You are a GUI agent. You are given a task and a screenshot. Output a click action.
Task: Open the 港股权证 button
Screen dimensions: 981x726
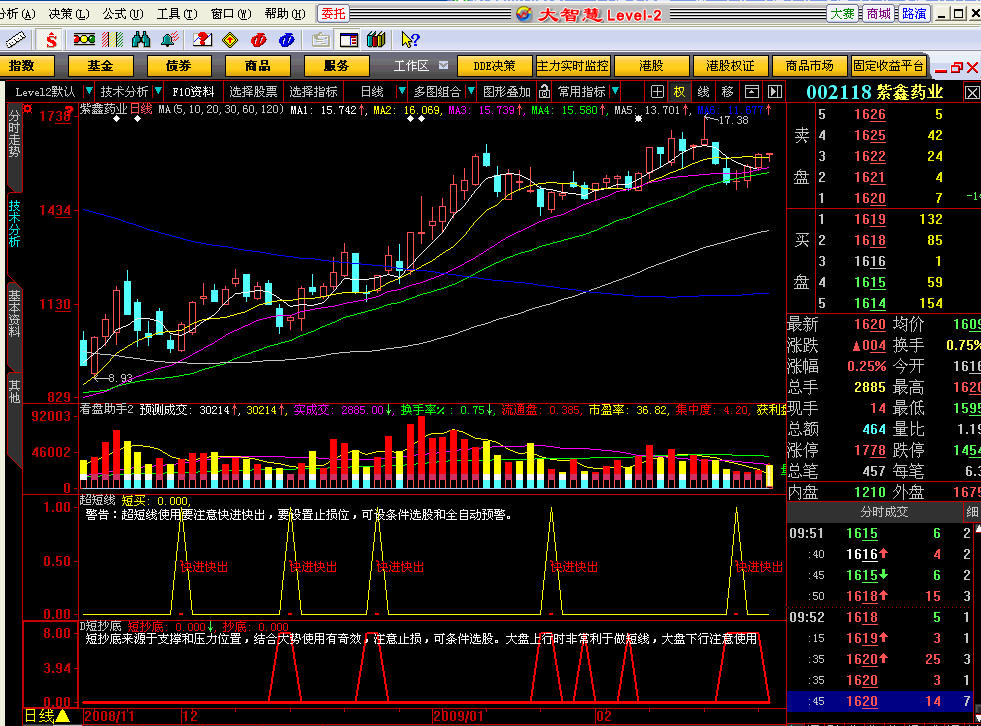click(730, 66)
